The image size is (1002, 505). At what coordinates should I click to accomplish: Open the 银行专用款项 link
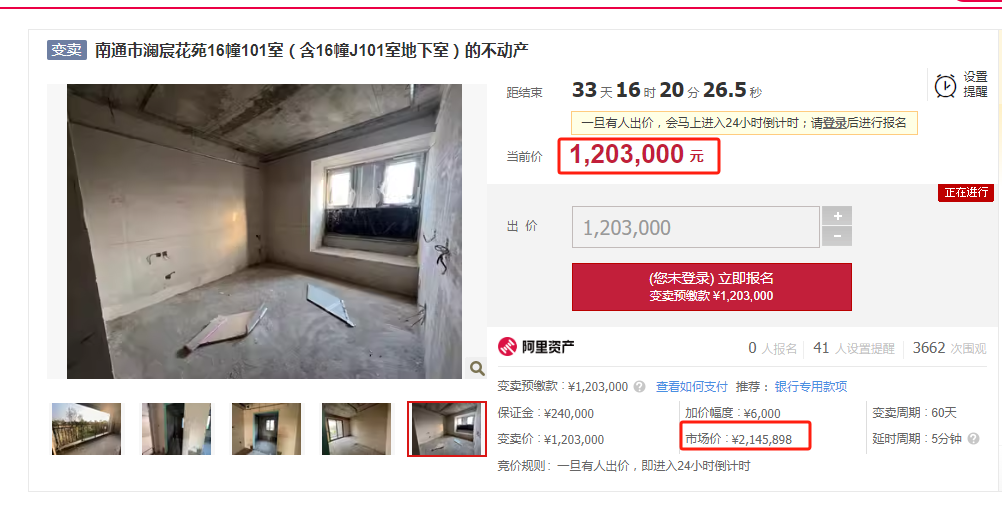coord(811,387)
